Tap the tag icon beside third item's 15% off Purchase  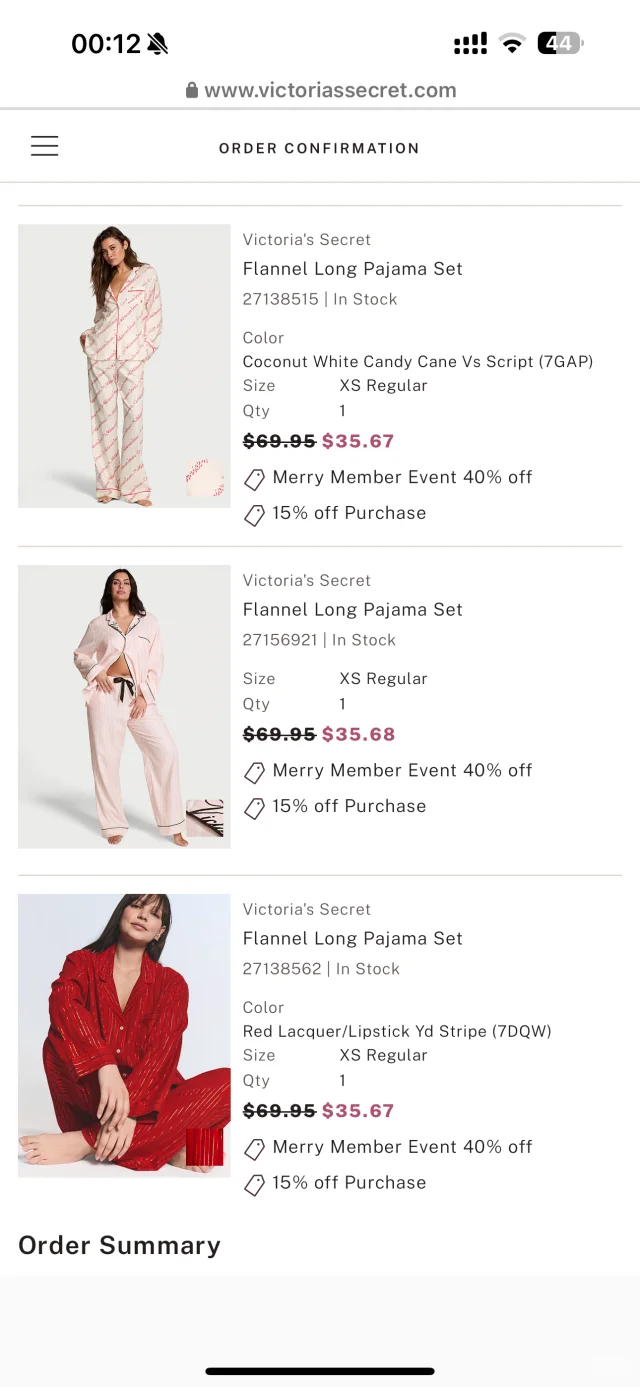pos(255,1184)
